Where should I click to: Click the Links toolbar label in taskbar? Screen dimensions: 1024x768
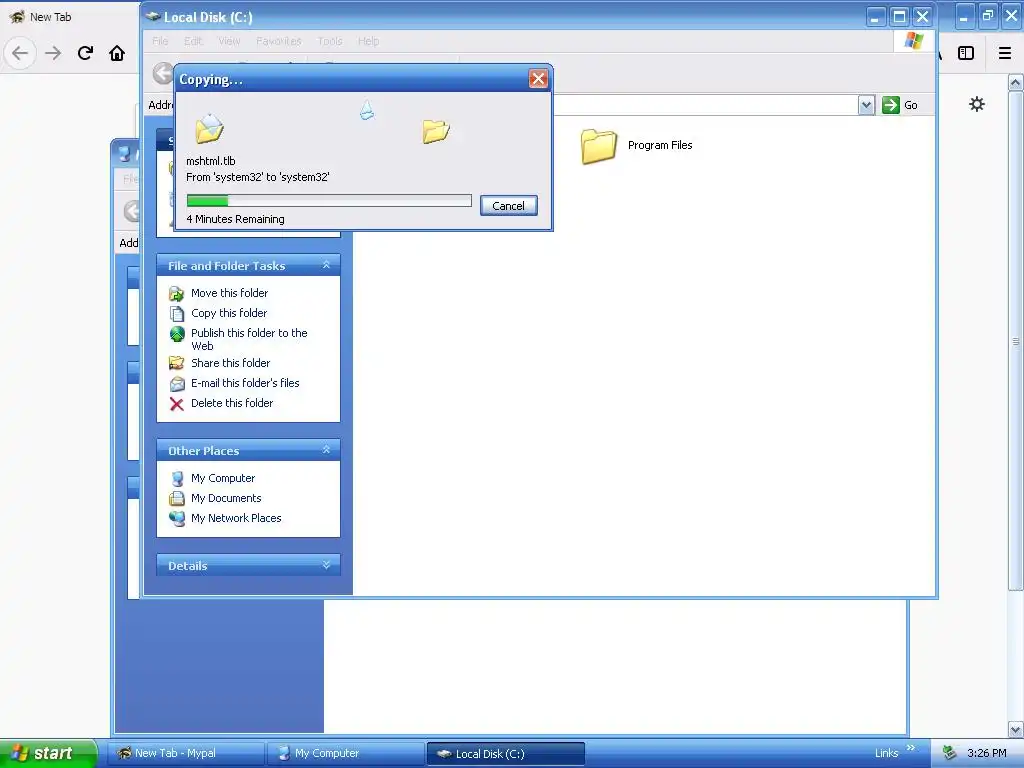pos(886,754)
